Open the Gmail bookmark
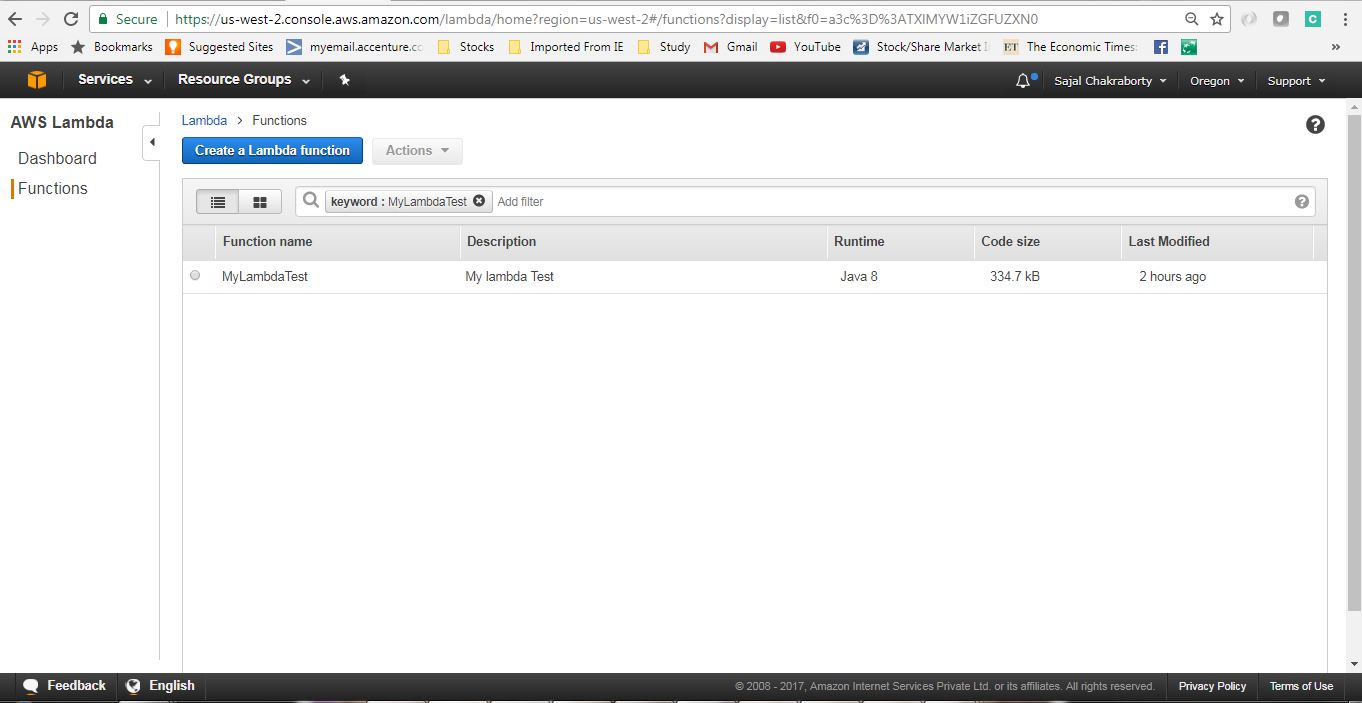The height and width of the screenshot is (703, 1362). pyautogui.click(x=730, y=47)
